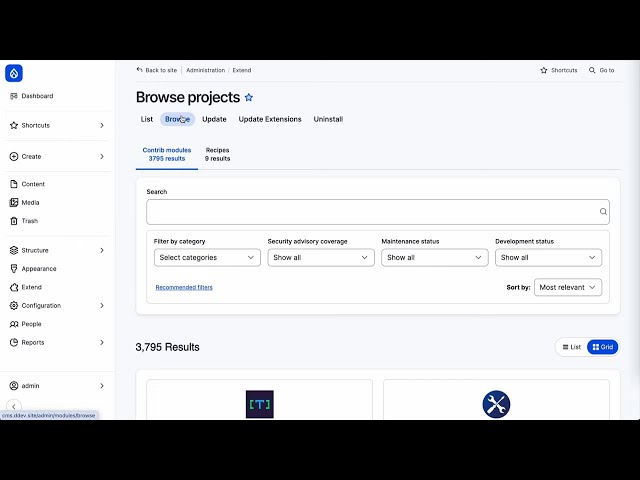Click star next to Browse projects title
Screen dimensions: 640x480
coord(249,98)
